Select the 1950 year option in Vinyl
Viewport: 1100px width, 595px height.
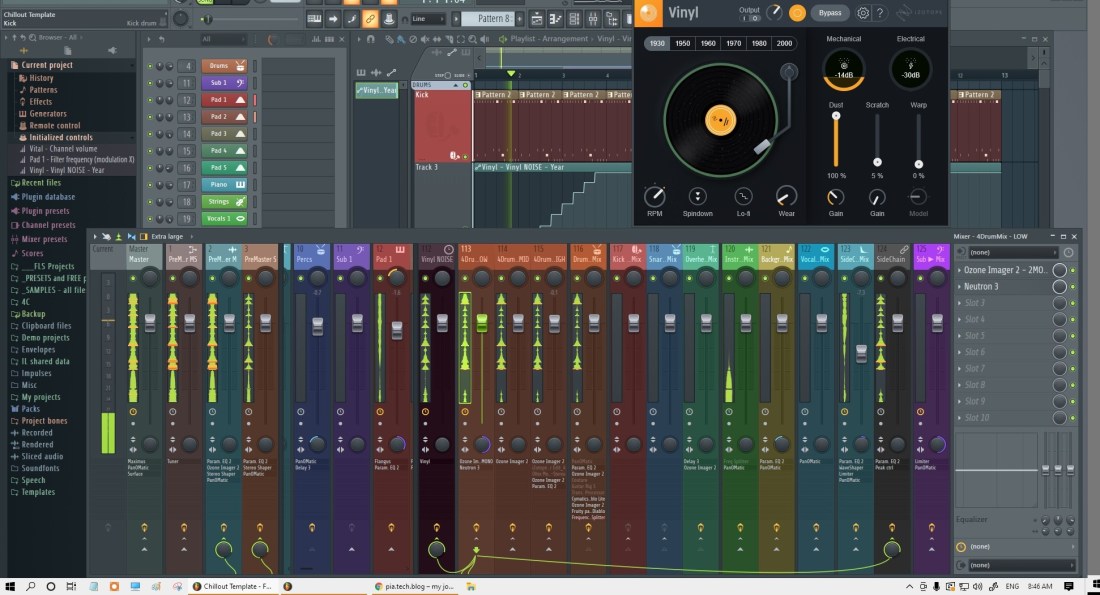coord(682,43)
